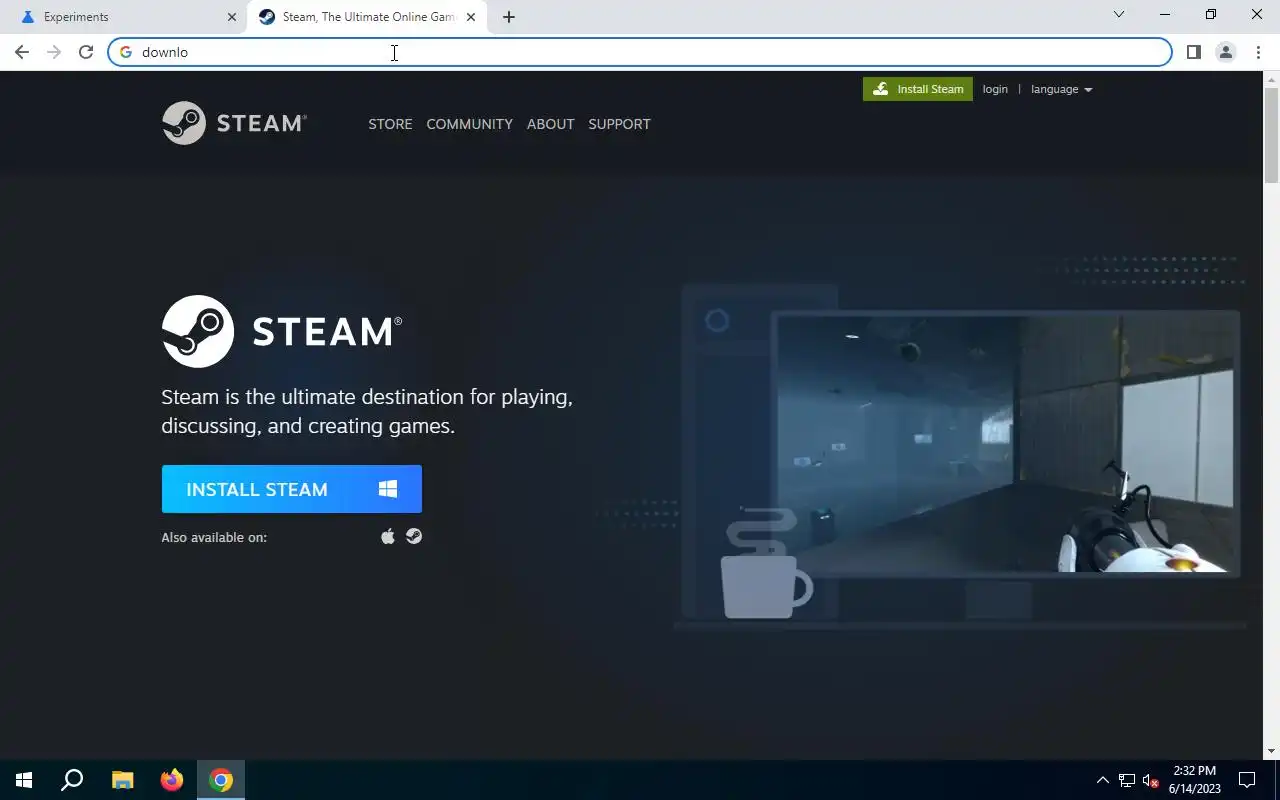Open Windows taskbar search
Screen dimensions: 1280x800
tap(72, 780)
